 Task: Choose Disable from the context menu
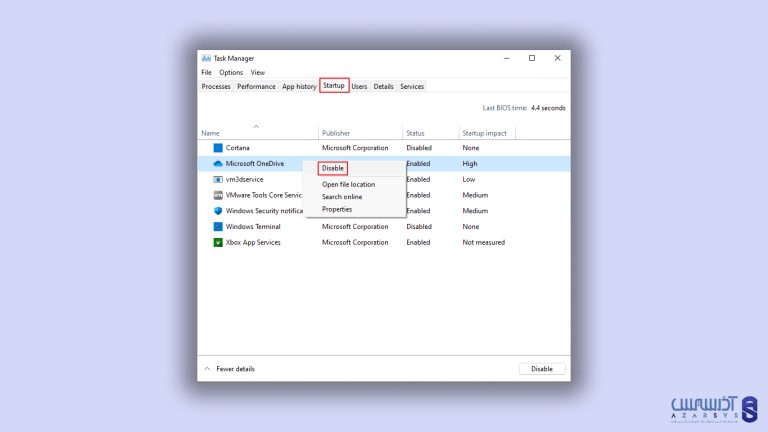(x=333, y=168)
